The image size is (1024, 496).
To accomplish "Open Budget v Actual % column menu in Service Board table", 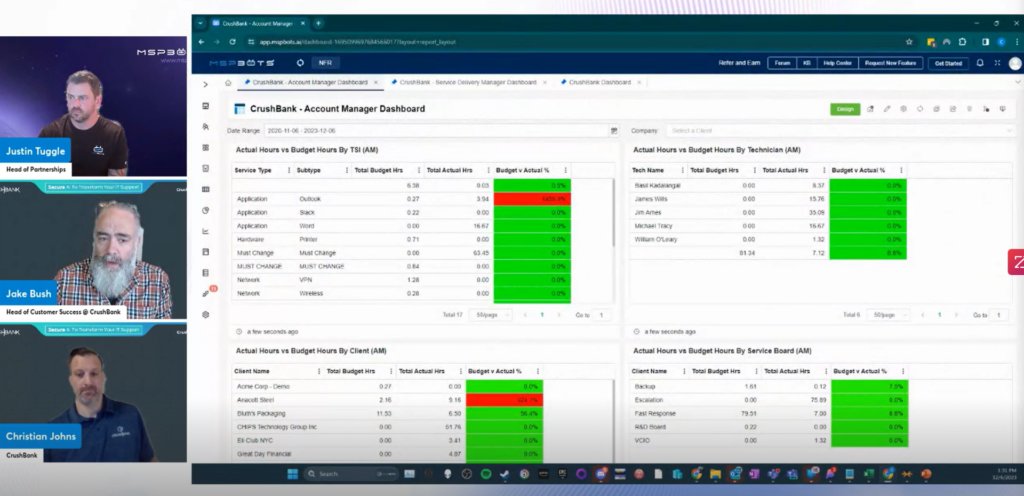I will click(903, 371).
